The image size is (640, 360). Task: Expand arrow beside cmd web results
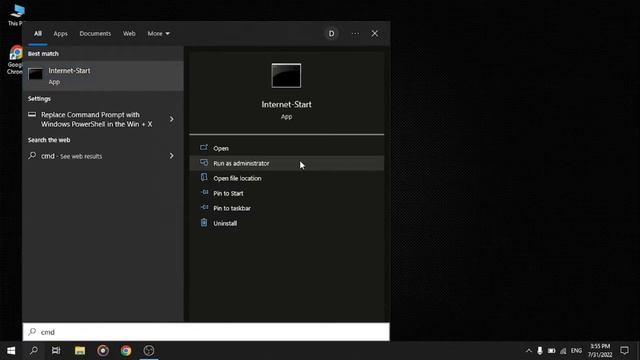(x=171, y=156)
